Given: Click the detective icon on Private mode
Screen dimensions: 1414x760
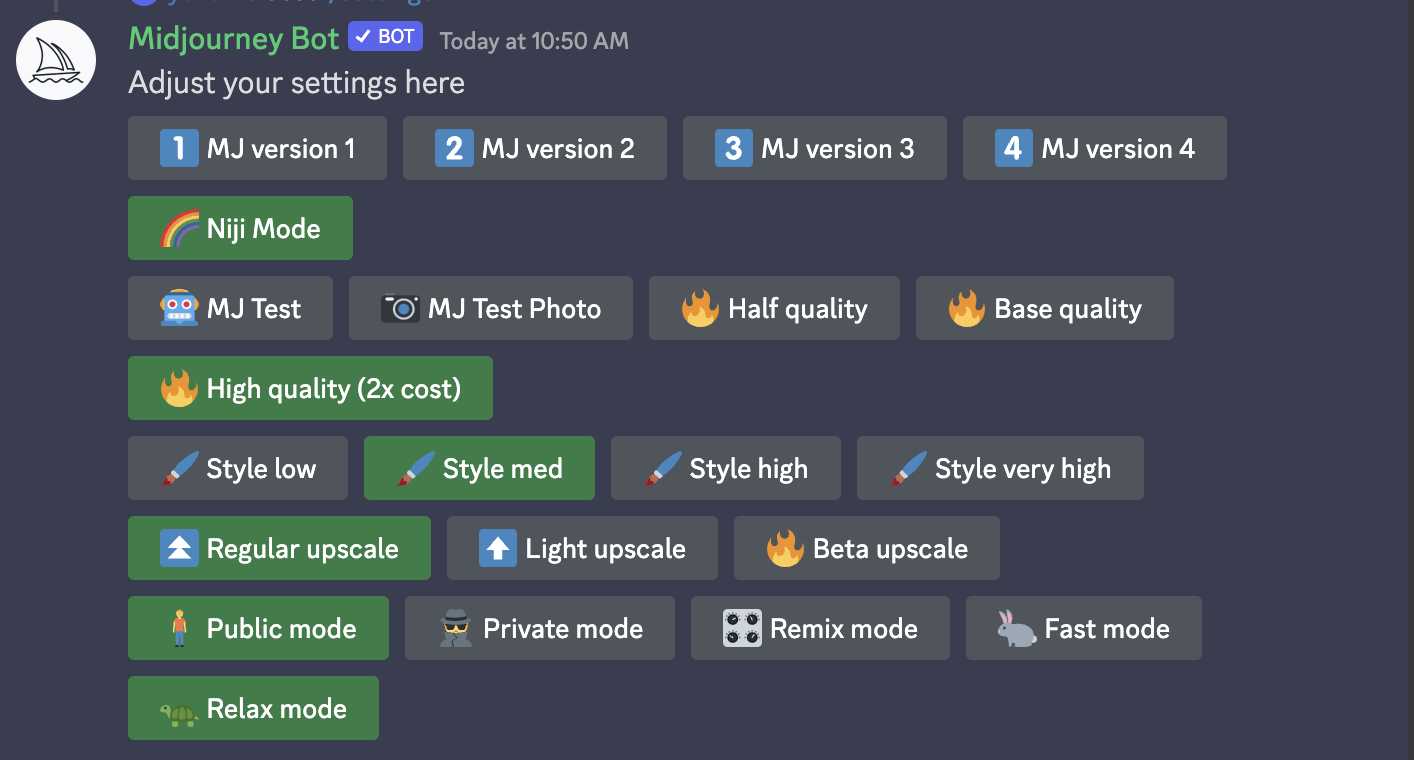Looking at the screenshot, I should point(456,629).
